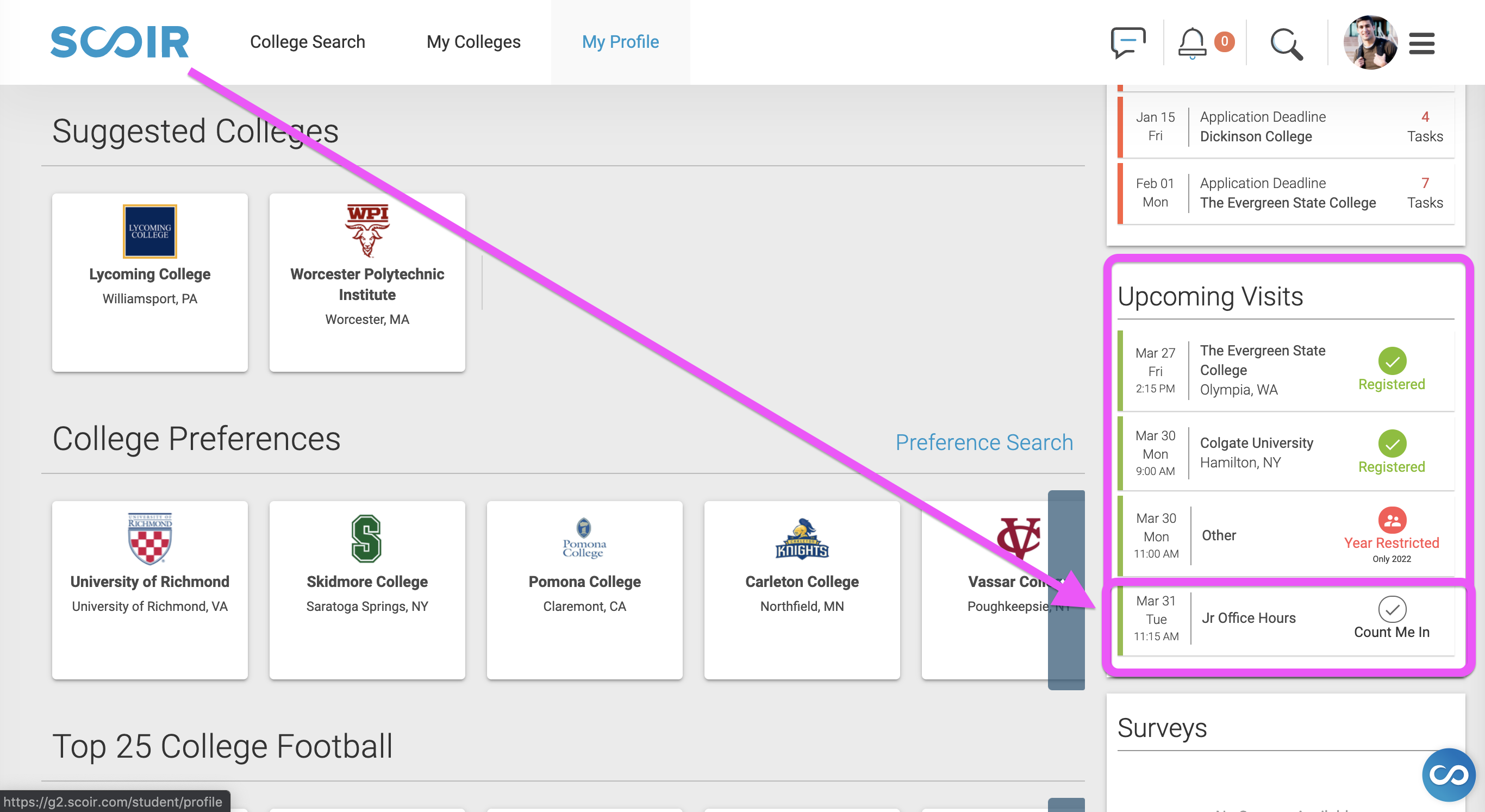Open The Evergreen State College visit
This screenshot has width=1485, height=812.
(x=1286, y=370)
